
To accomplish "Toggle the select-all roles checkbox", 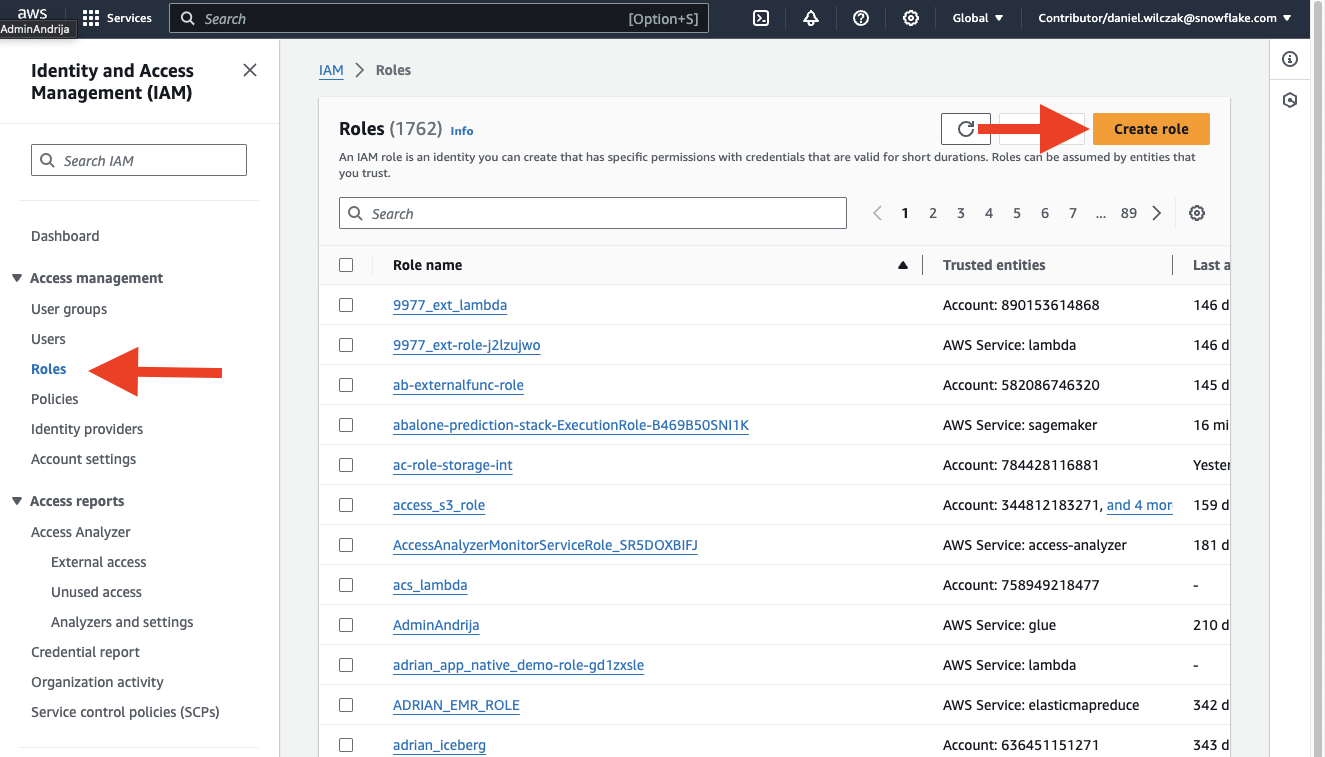I will [x=346, y=265].
